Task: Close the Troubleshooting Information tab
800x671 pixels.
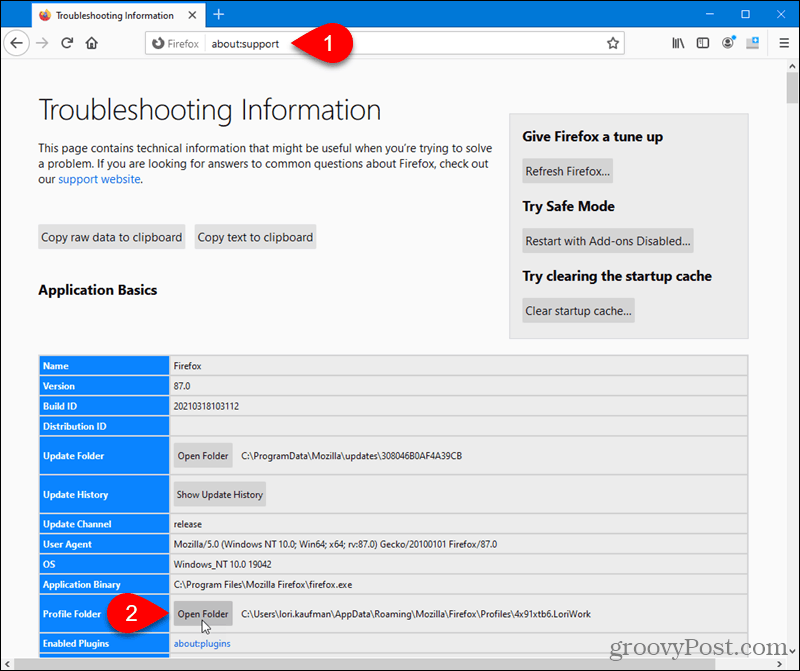Action: [x=192, y=15]
